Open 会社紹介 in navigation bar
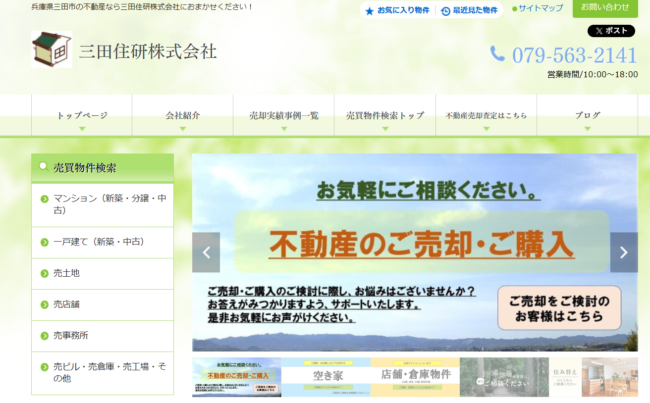Viewport: 650px width, 403px height. click(x=183, y=115)
